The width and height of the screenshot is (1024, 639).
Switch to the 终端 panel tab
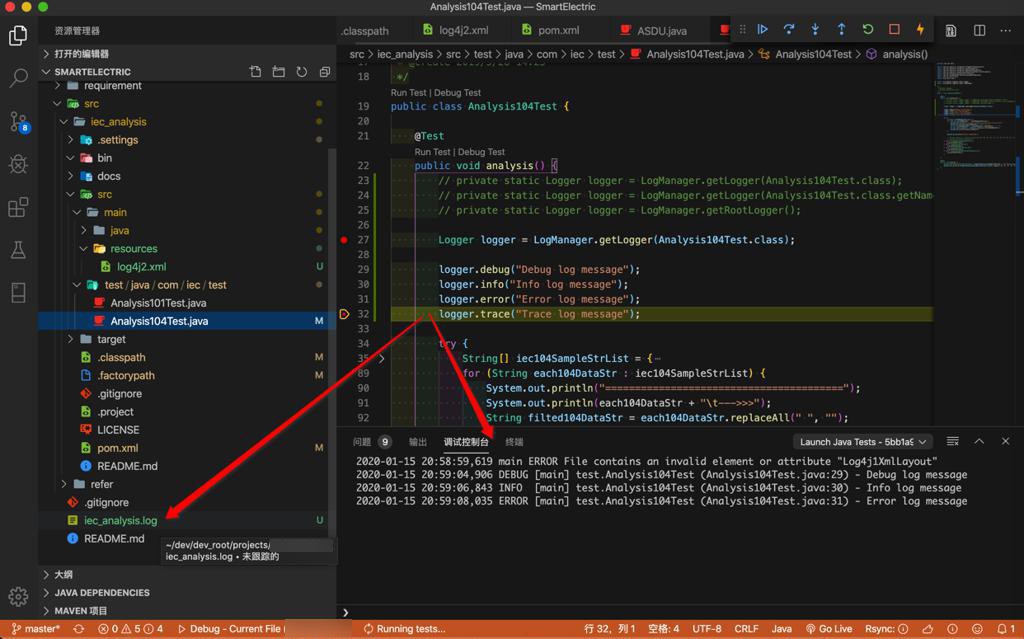pyautogui.click(x=514, y=442)
